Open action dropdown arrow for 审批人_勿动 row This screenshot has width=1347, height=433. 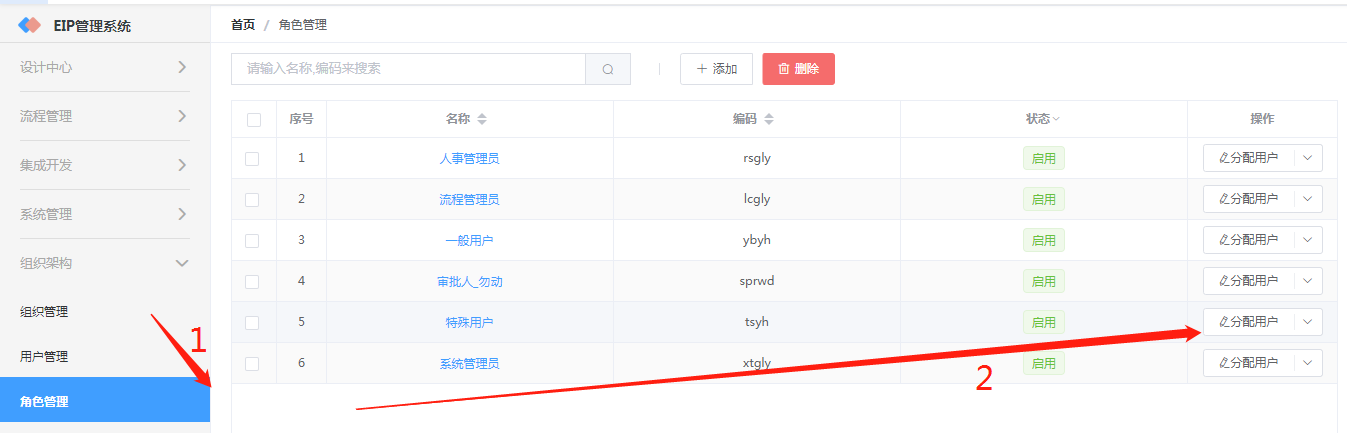coord(1308,281)
